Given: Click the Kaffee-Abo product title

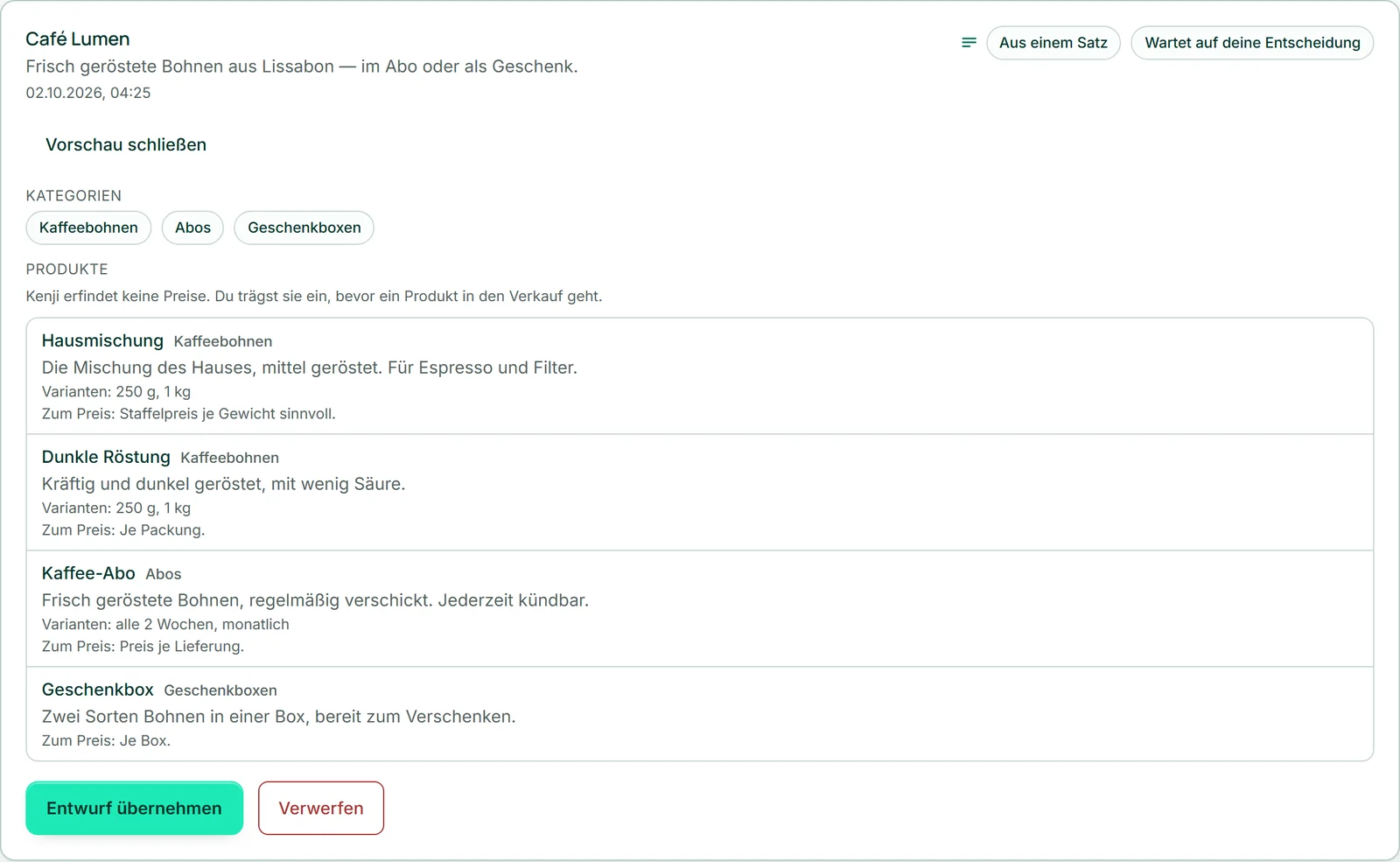Looking at the screenshot, I should [88, 573].
